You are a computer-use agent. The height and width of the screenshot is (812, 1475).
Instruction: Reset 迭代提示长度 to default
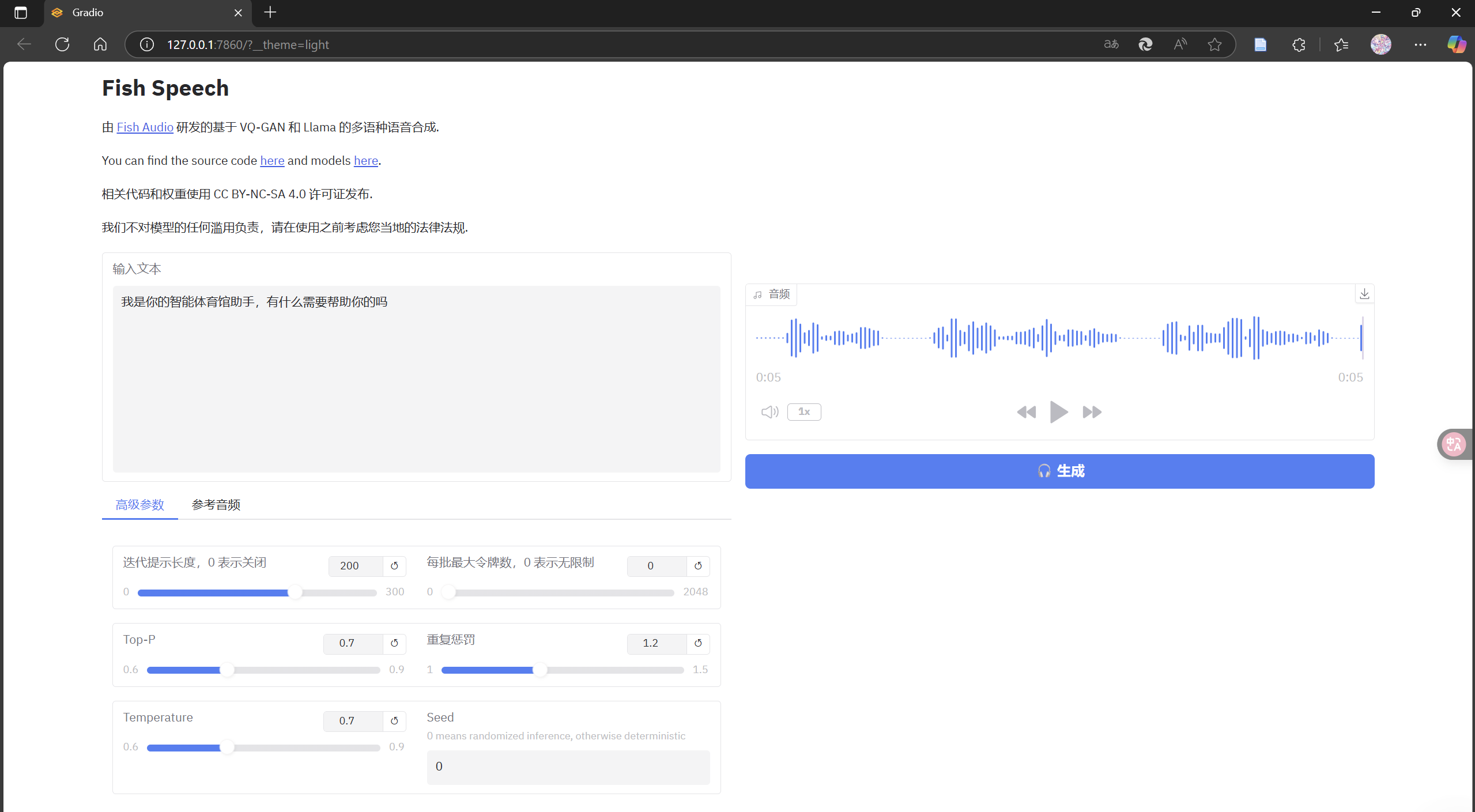pyautogui.click(x=394, y=566)
